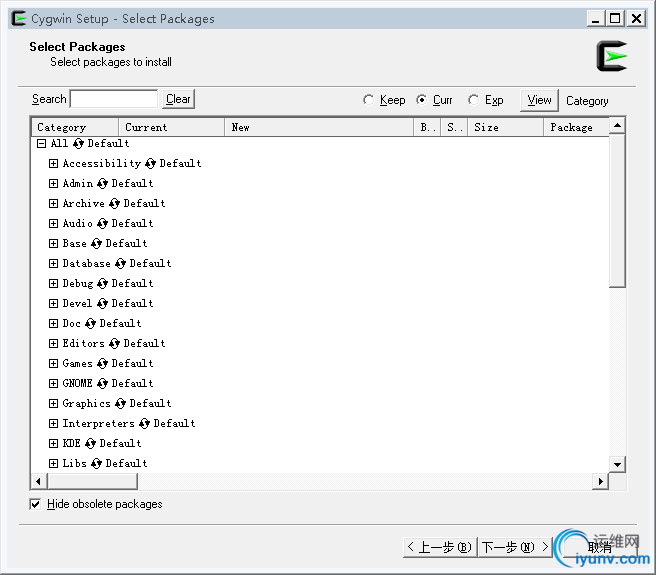Click the Current column header
The width and height of the screenshot is (656, 575).
point(172,127)
